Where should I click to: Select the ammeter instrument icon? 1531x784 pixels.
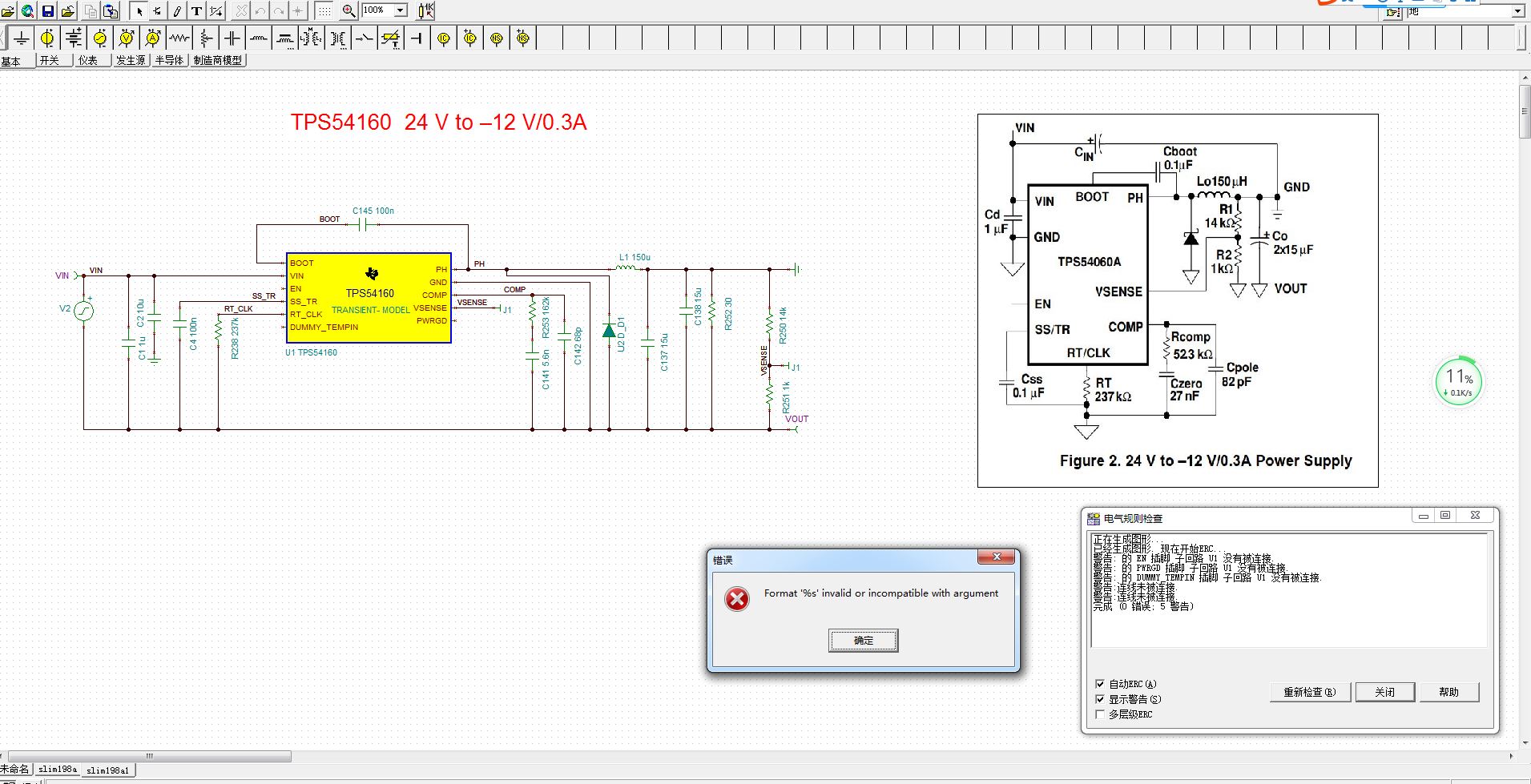(153, 38)
